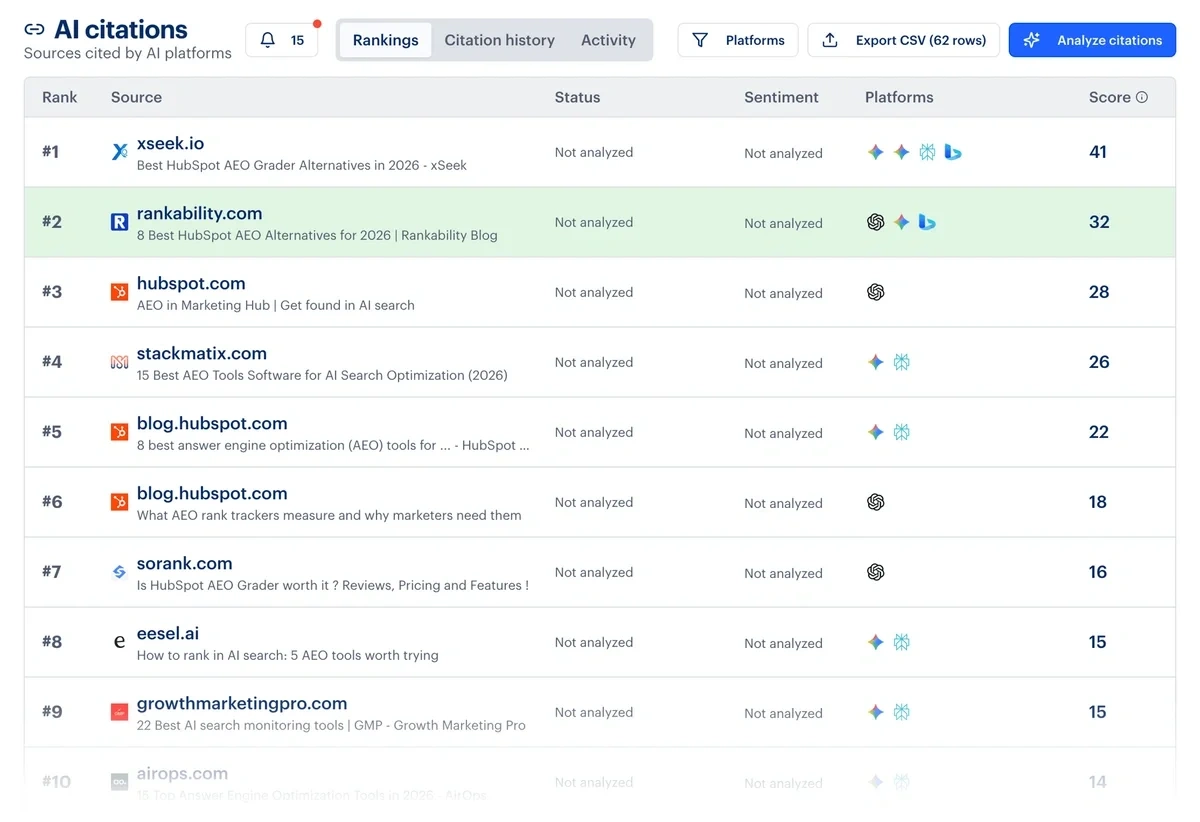The width and height of the screenshot is (1200, 822).
Task: Click the Perplexity icon in the xseek.io row
Action: (927, 152)
